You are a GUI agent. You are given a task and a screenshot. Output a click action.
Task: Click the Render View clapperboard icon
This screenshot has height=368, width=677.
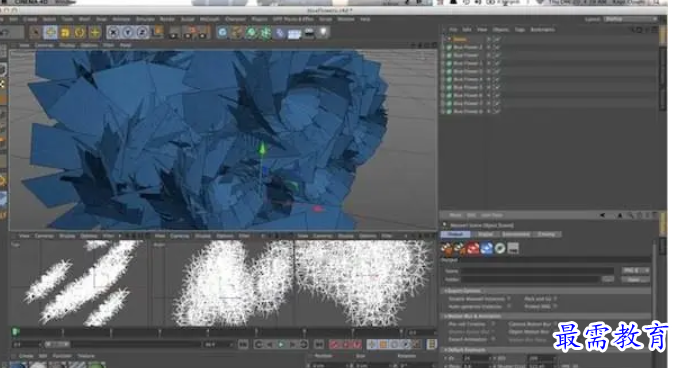(174, 33)
